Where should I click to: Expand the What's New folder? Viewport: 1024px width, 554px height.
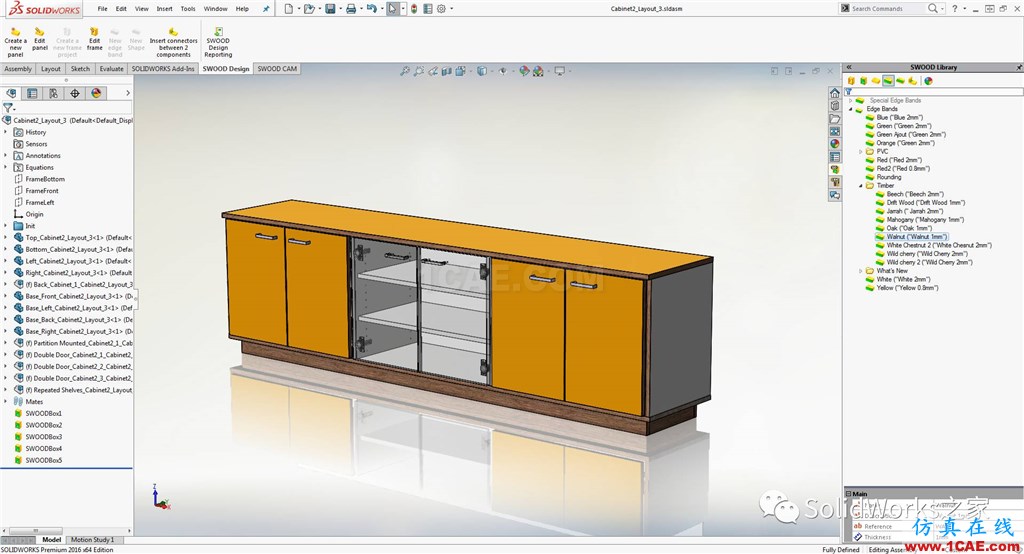(861, 270)
